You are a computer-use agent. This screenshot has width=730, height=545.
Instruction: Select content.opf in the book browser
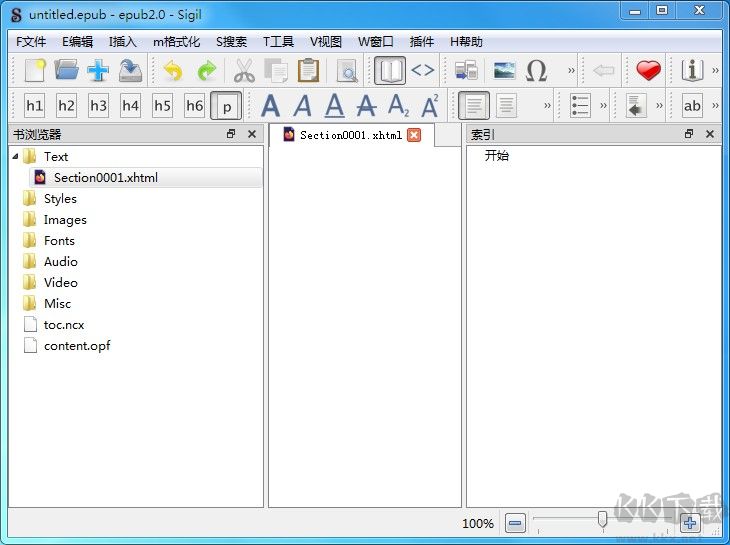[x=77, y=346]
